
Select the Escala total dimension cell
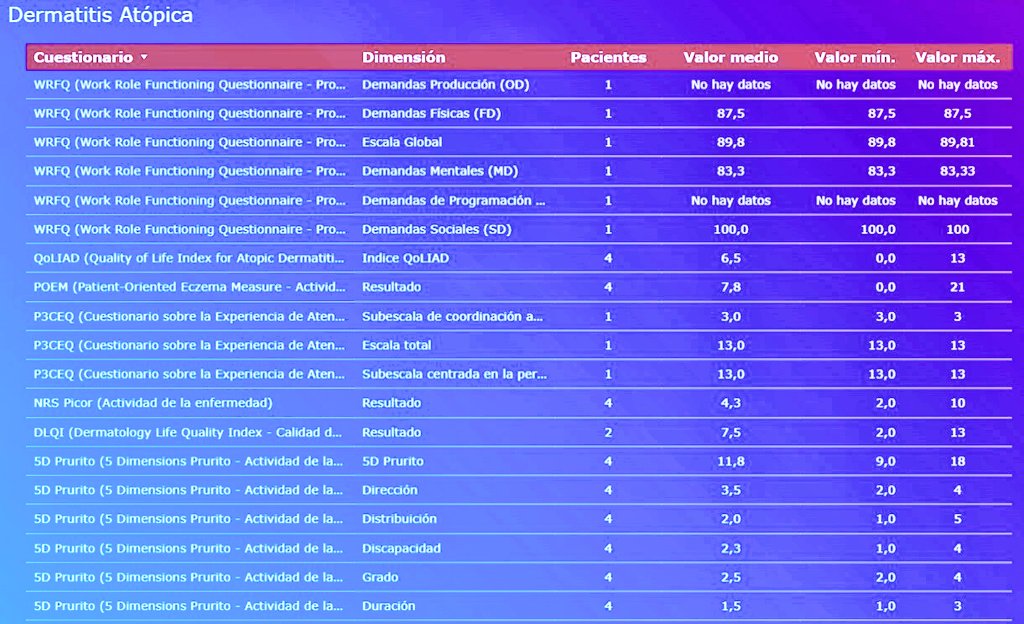396,345
